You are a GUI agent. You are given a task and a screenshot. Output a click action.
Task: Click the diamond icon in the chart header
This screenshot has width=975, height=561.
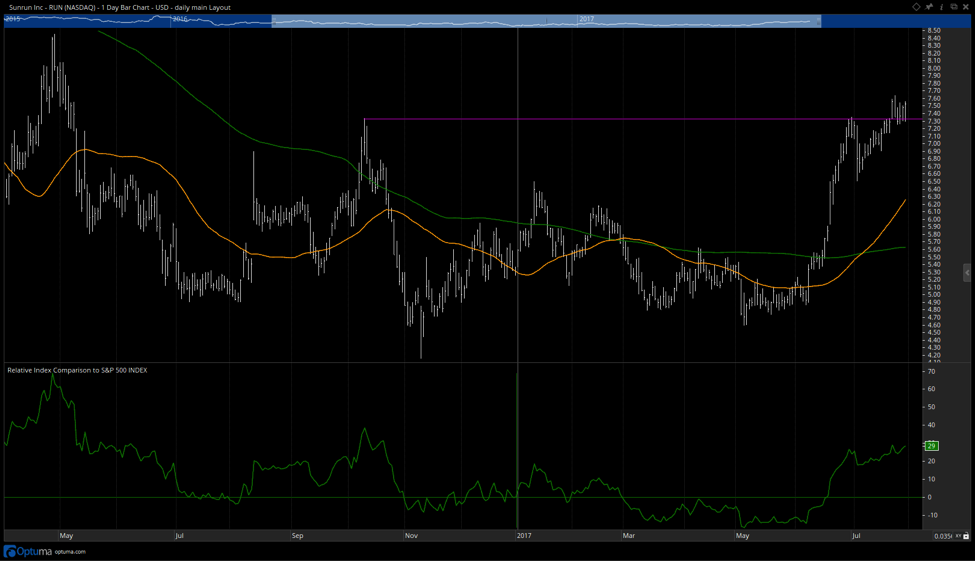[916, 7]
